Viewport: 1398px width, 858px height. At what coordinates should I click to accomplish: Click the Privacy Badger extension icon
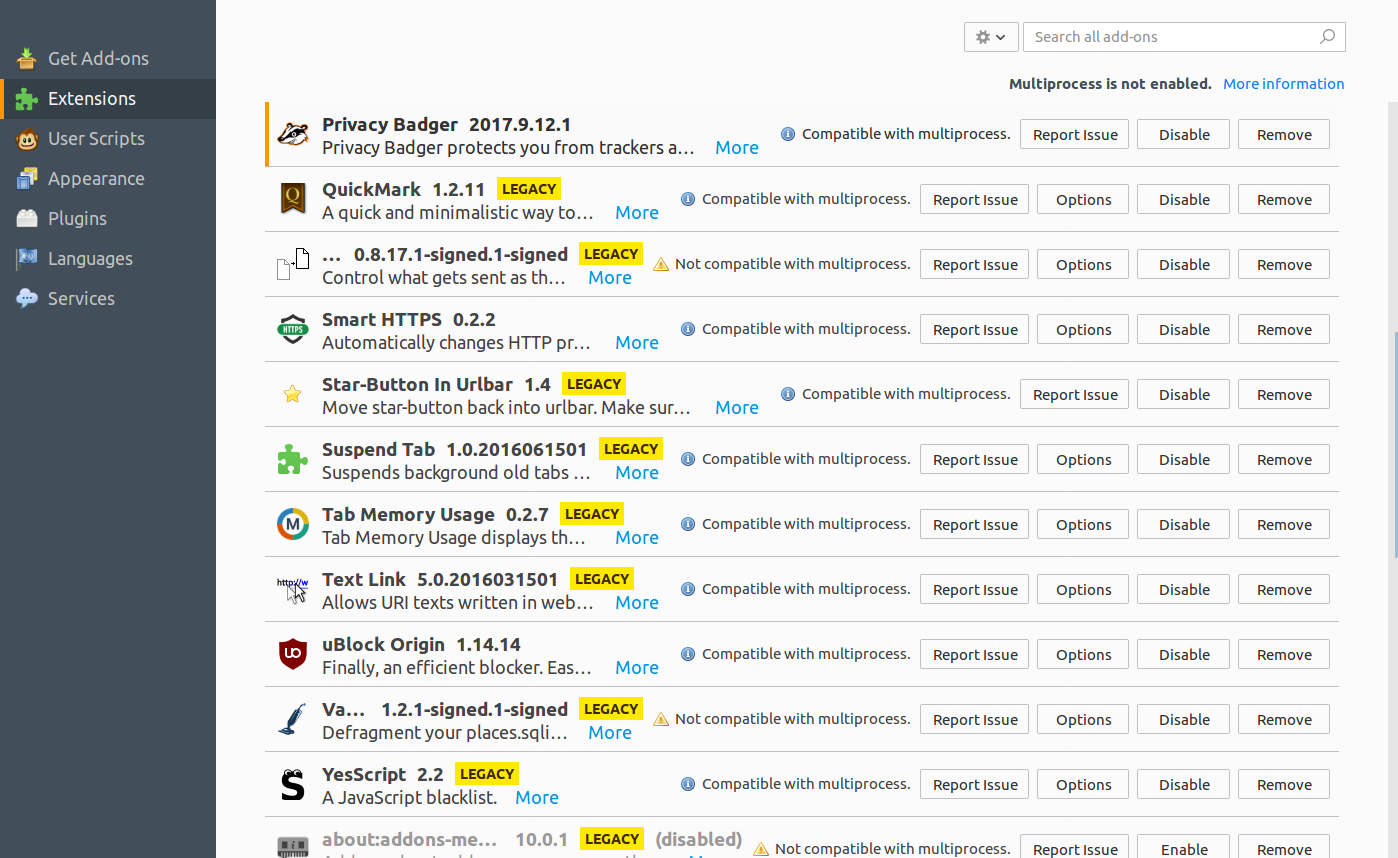coord(293,135)
